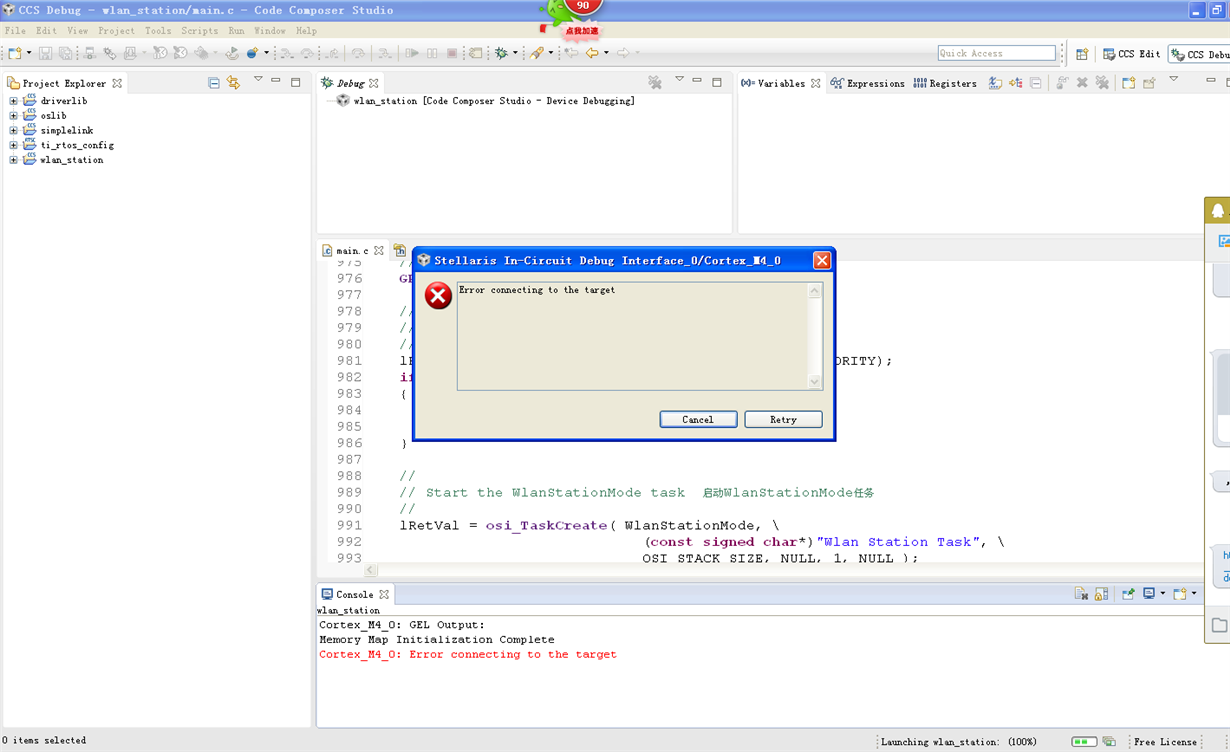The width and height of the screenshot is (1230, 752).
Task: Pin the Console view
Action: tap(1128, 593)
